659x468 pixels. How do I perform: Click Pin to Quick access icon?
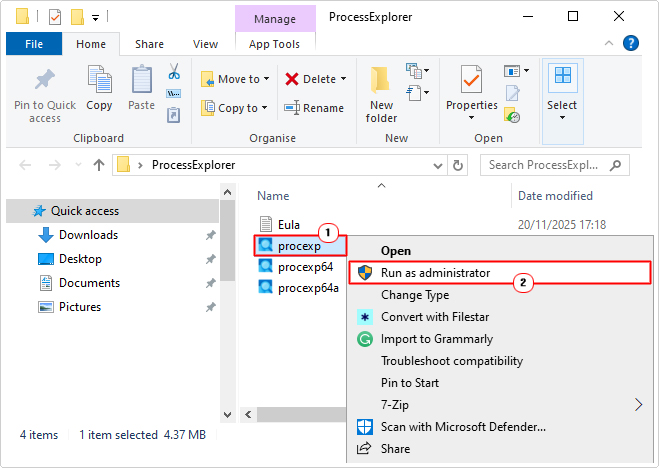click(x=45, y=79)
